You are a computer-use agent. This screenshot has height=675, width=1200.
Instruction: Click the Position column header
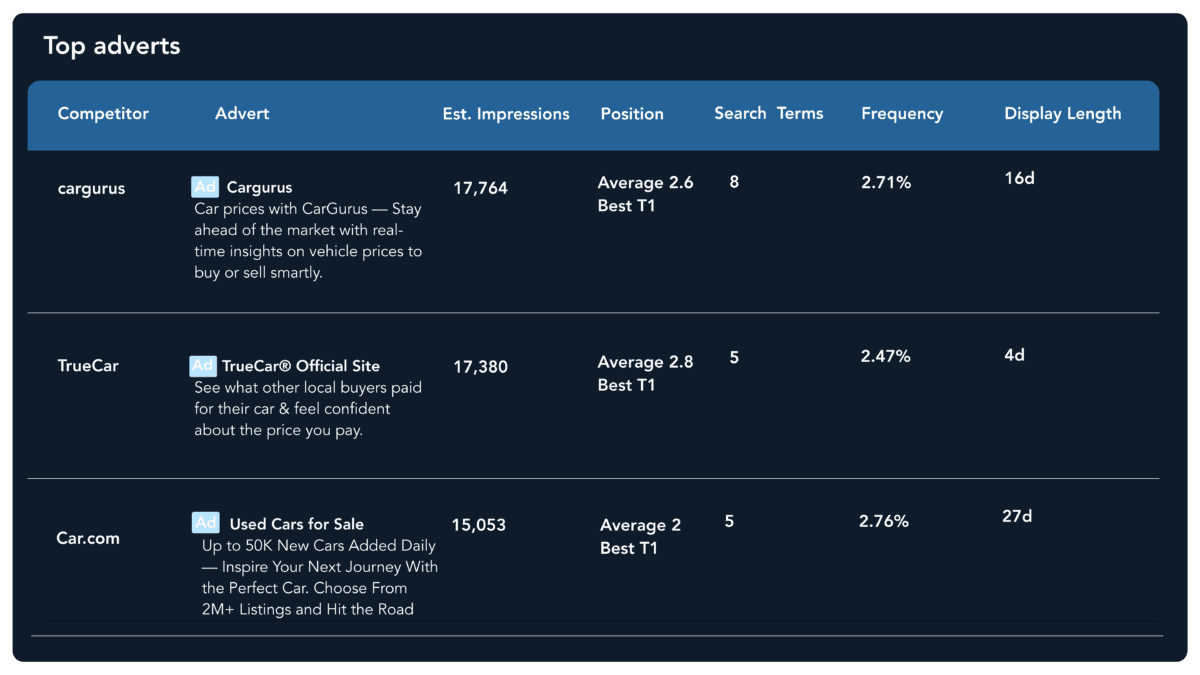click(x=632, y=114)
